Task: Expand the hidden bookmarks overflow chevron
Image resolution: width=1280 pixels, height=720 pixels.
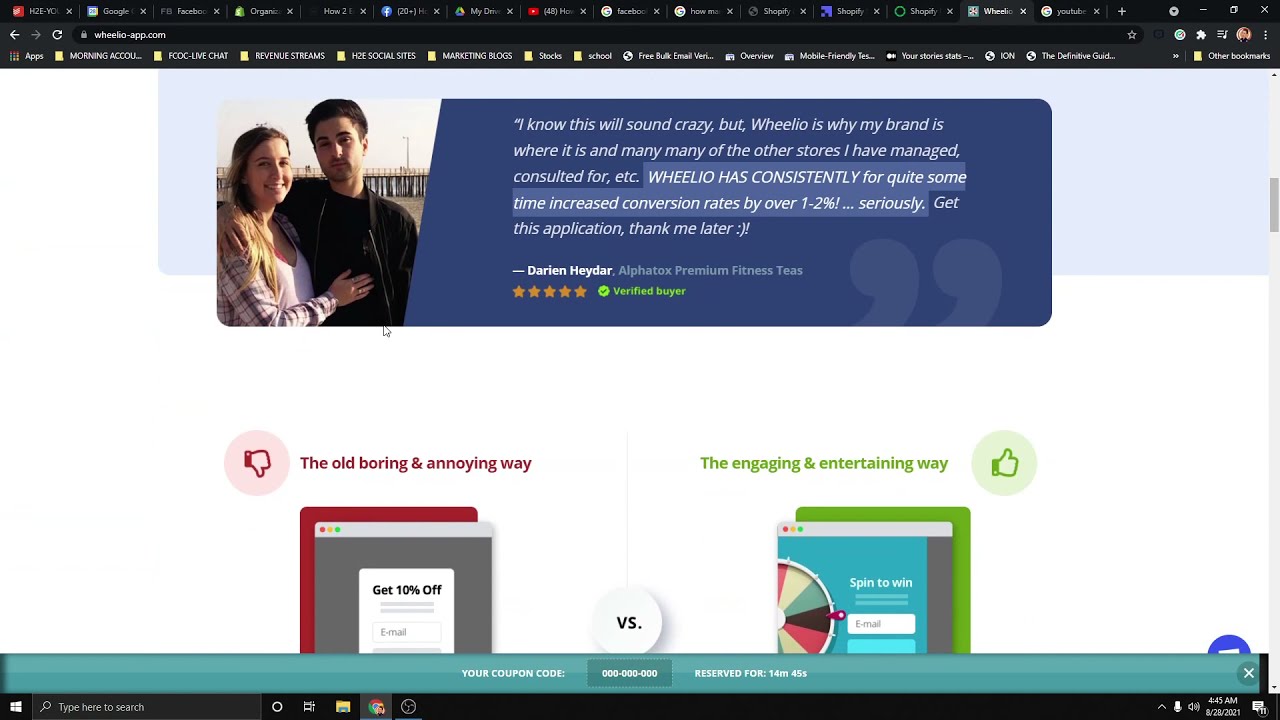Action: (1176, 56)
